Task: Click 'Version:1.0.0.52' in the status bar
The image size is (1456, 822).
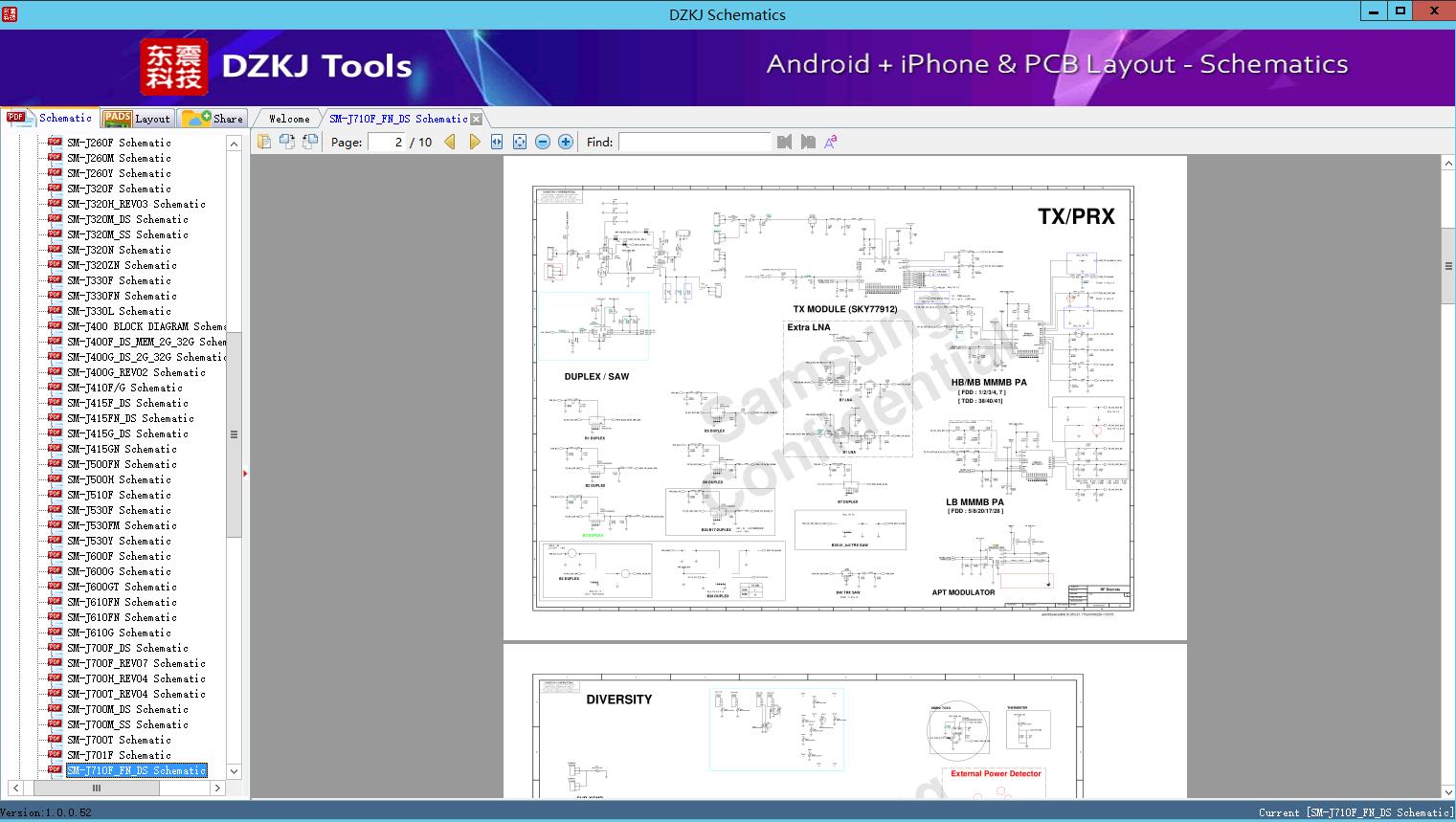Action: (x=46, y=812)
